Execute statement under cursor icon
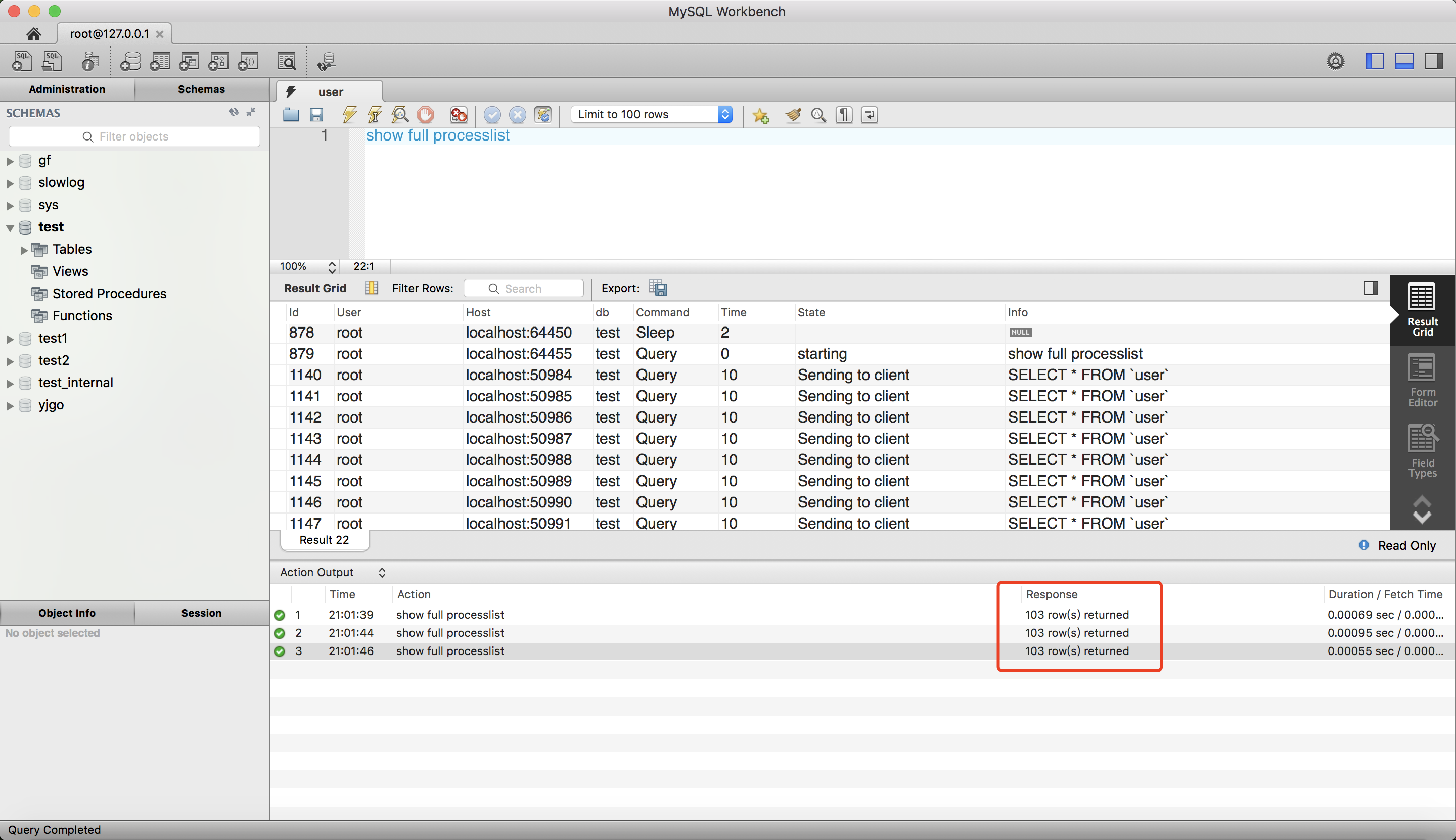1456x840 pixels. (375, 114)
